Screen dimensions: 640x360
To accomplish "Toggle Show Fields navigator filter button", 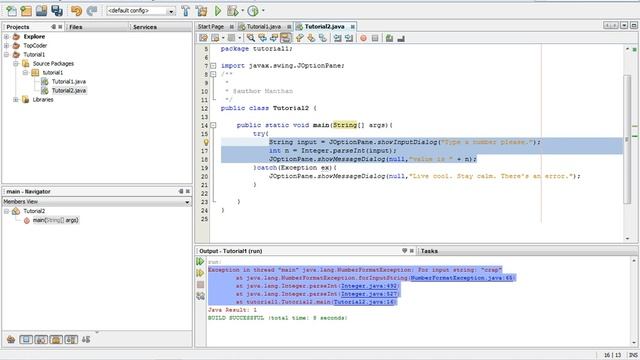I will click(x=26, y=339).
